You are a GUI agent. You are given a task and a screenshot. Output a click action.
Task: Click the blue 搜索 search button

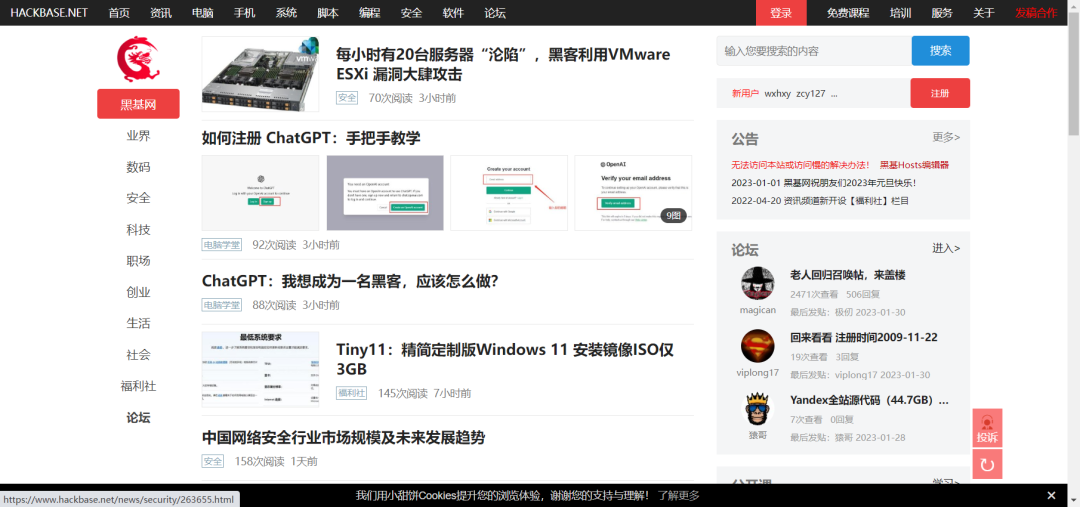click(941, 51)
